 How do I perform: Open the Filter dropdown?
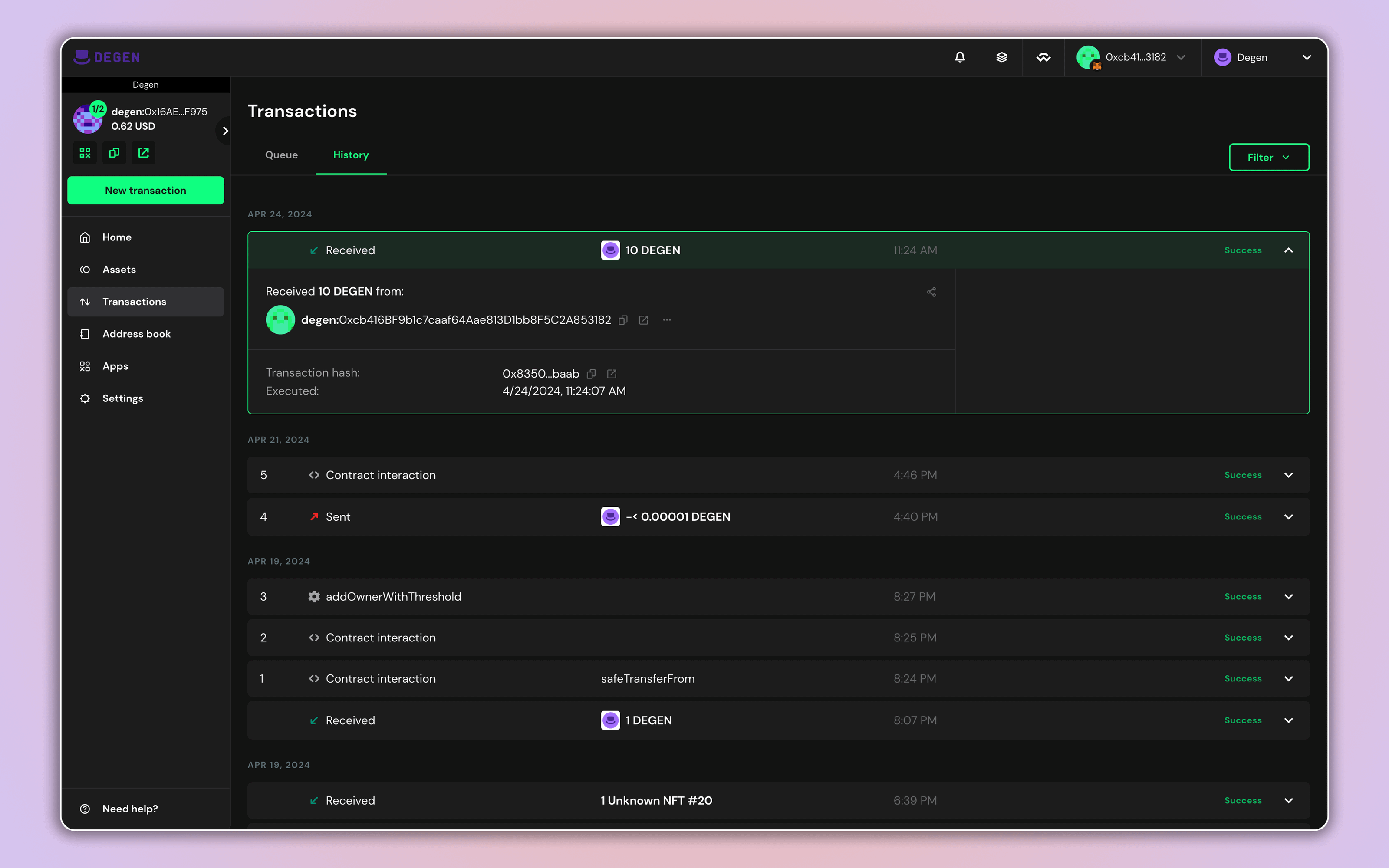click(x=1269, y=157)
